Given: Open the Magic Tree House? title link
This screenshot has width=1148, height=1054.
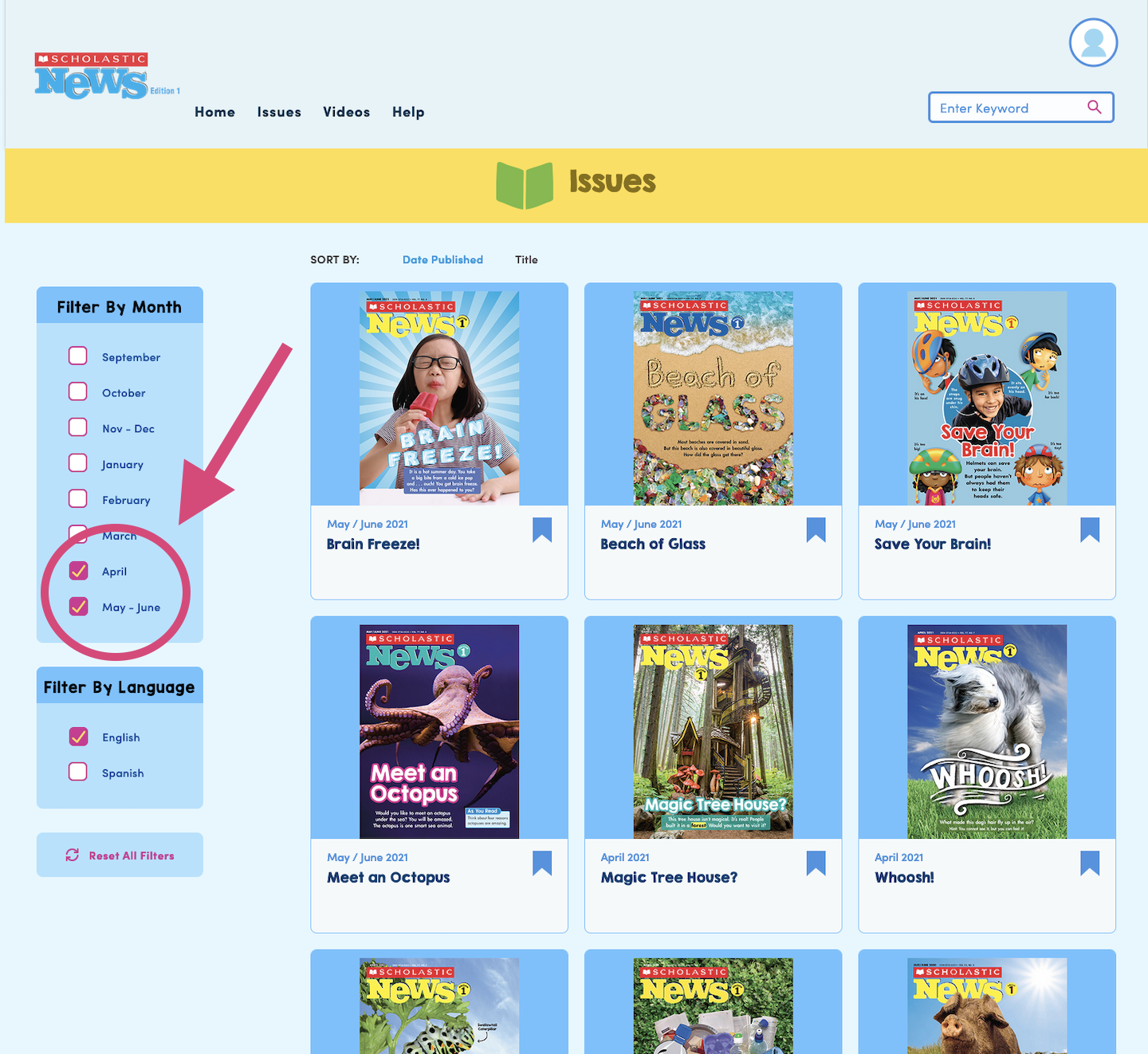Looking at the screenshot, I should click(669, 878).
